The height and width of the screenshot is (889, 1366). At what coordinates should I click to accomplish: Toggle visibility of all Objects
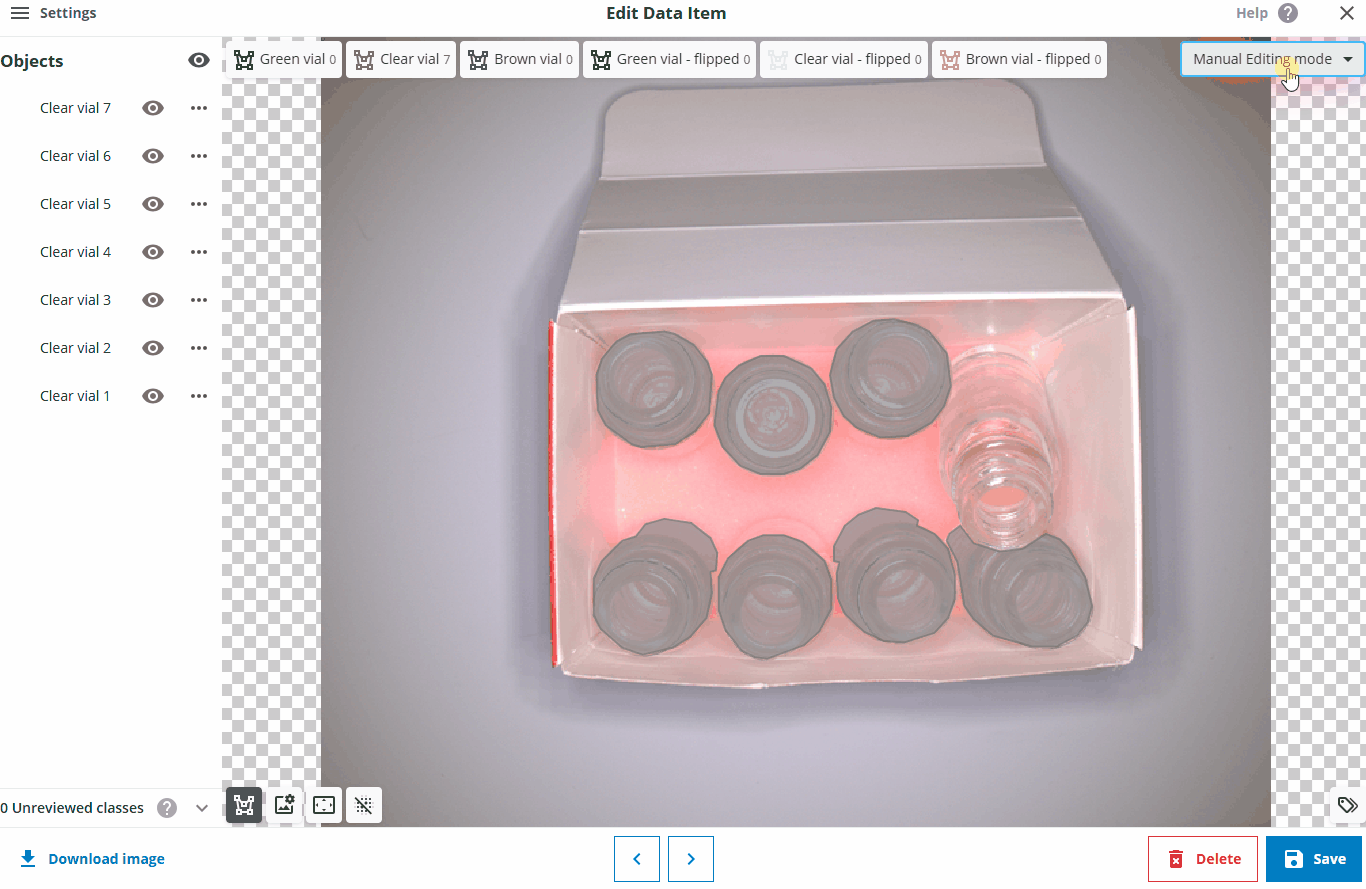click(x=199, y=61)
